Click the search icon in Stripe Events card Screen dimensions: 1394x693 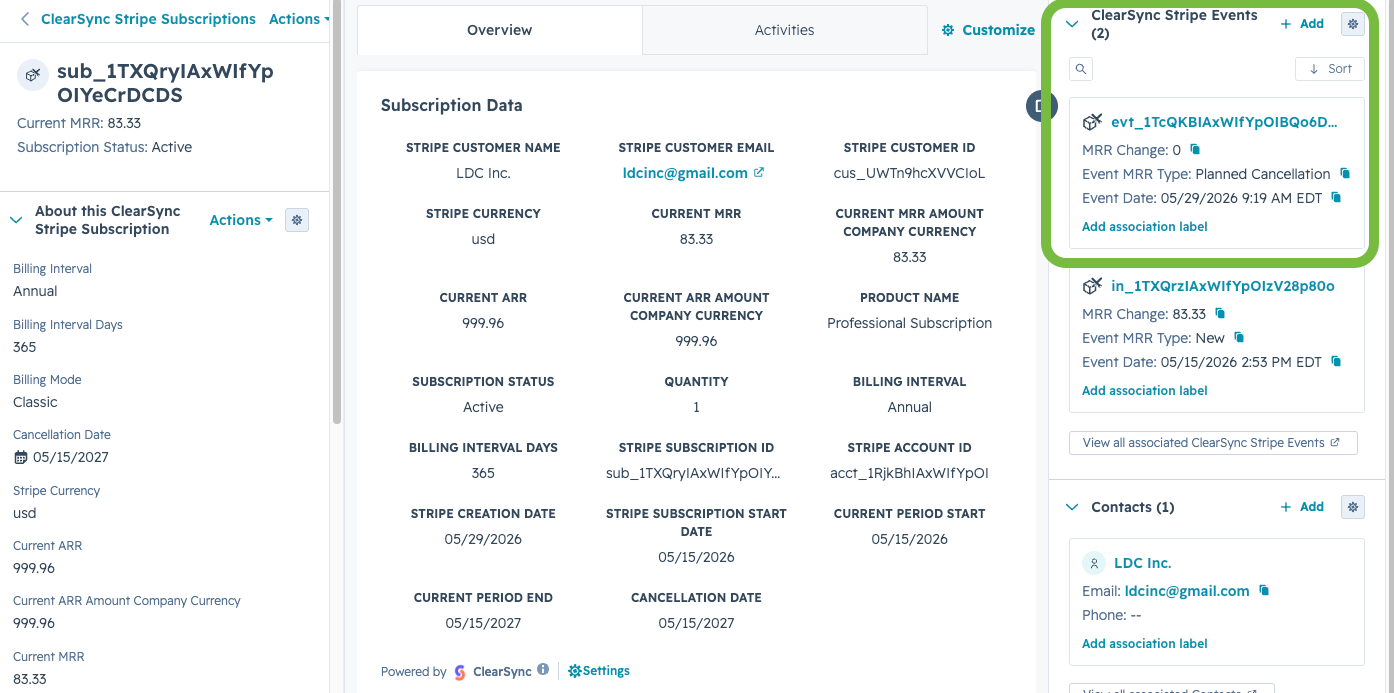(1080, 69)
